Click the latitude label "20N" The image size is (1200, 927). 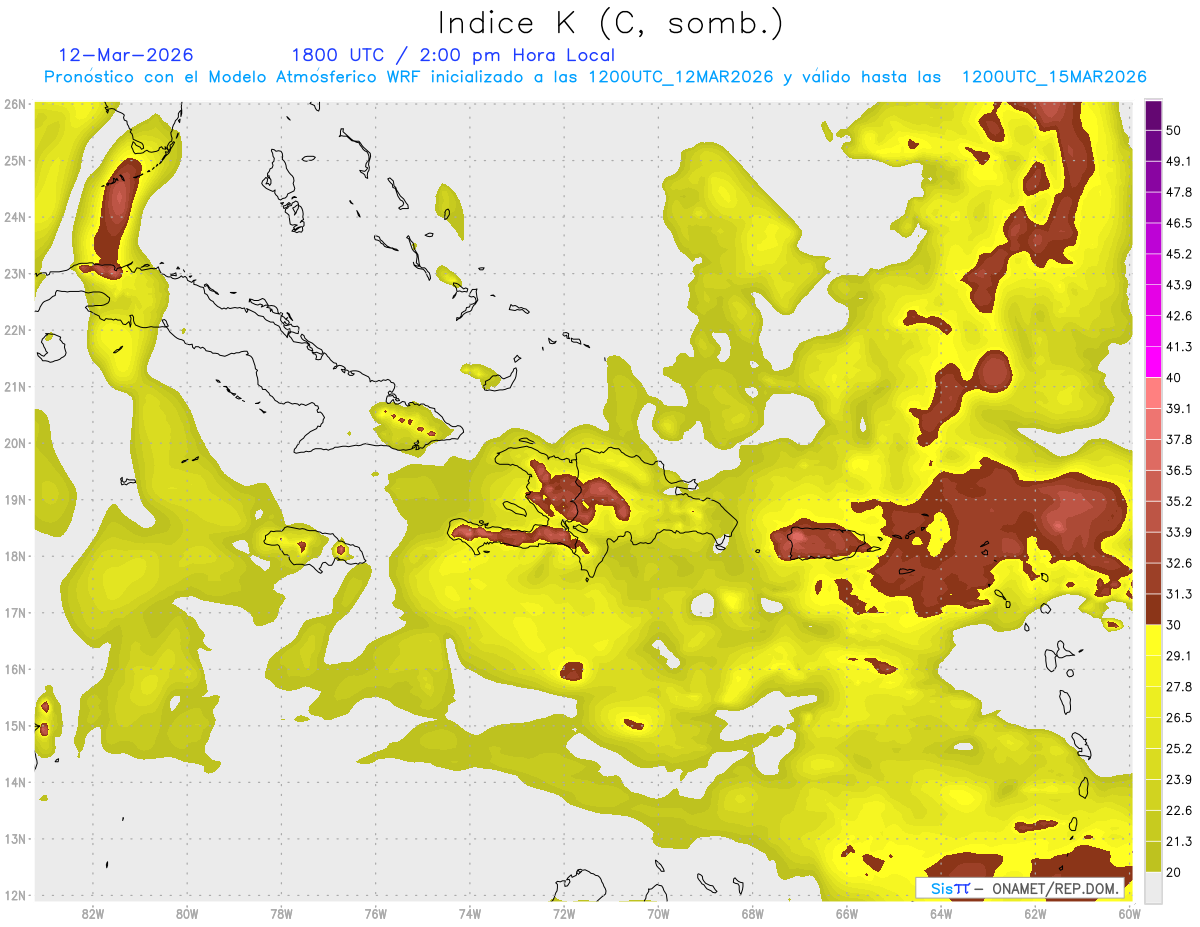click(x=15, y=443)
